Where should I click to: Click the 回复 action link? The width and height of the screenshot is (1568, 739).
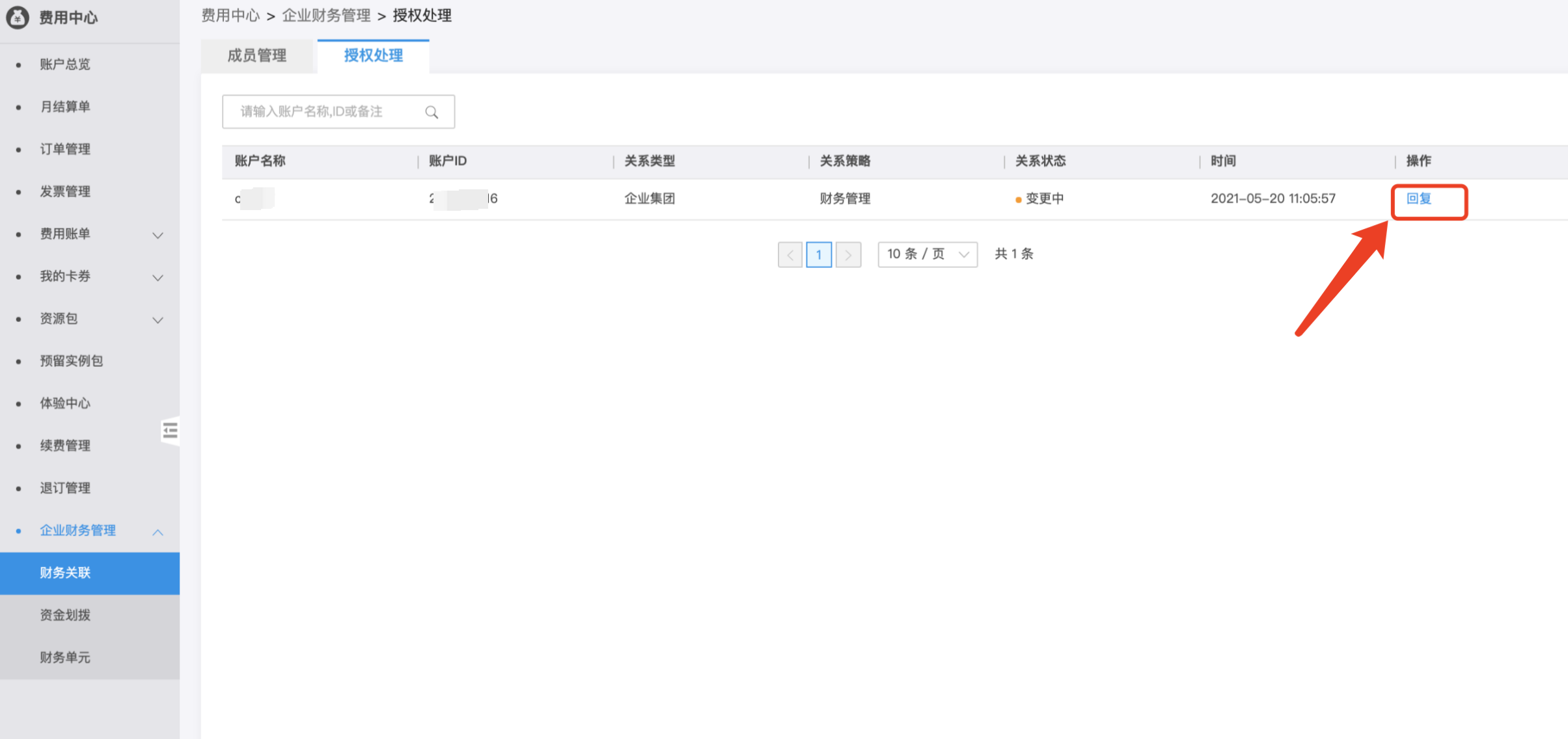(1419, 199)
